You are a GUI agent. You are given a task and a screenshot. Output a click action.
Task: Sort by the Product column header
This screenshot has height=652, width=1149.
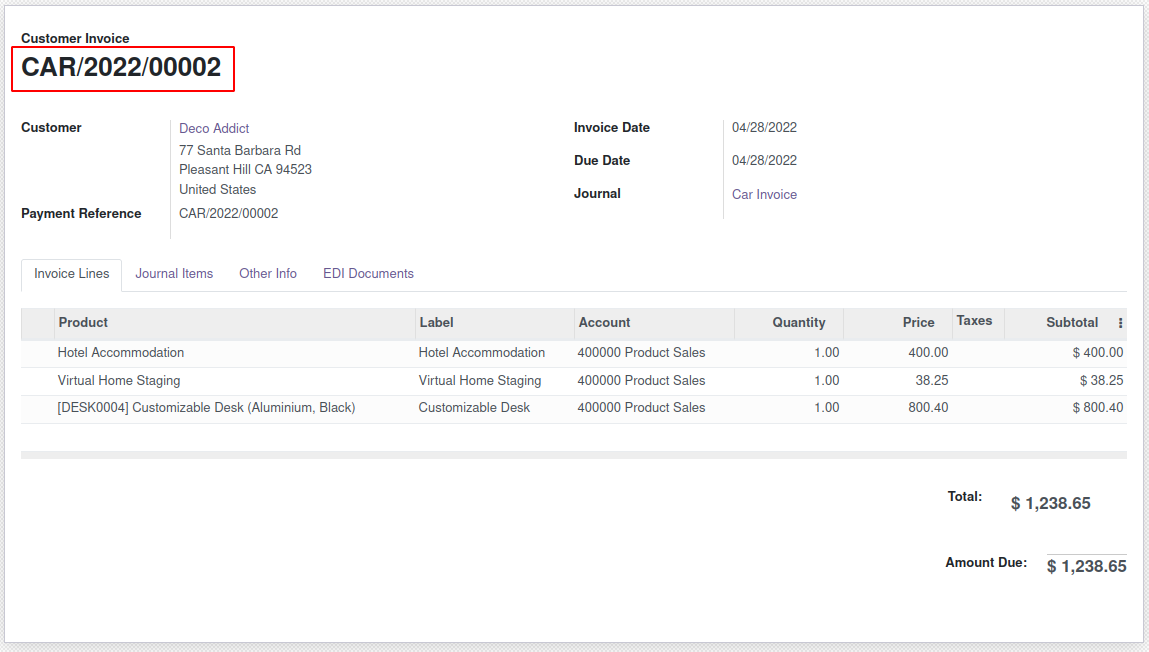[x=84, y=323]
